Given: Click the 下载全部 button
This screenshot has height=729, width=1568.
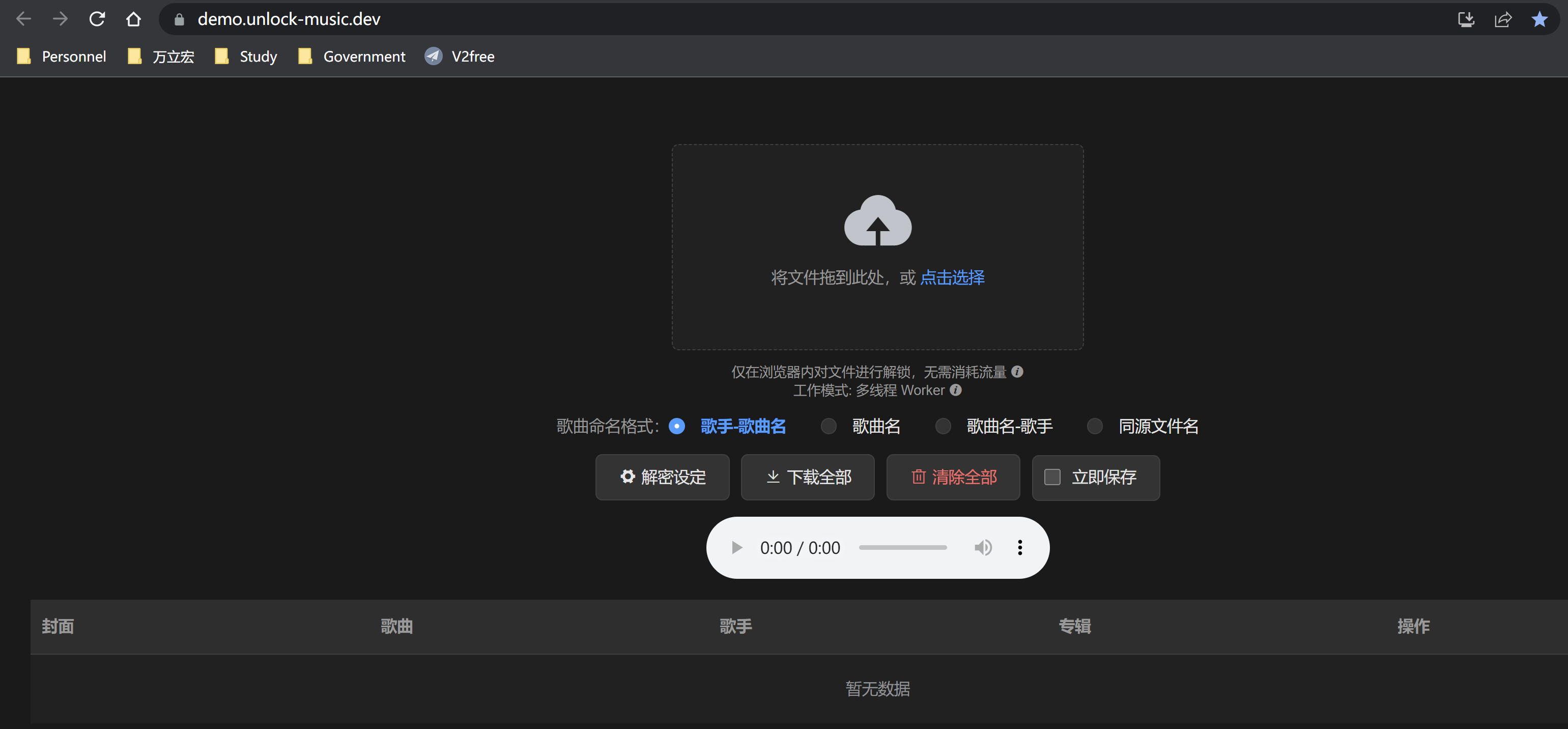Looking at the screenshot, I should coord(807,477).
